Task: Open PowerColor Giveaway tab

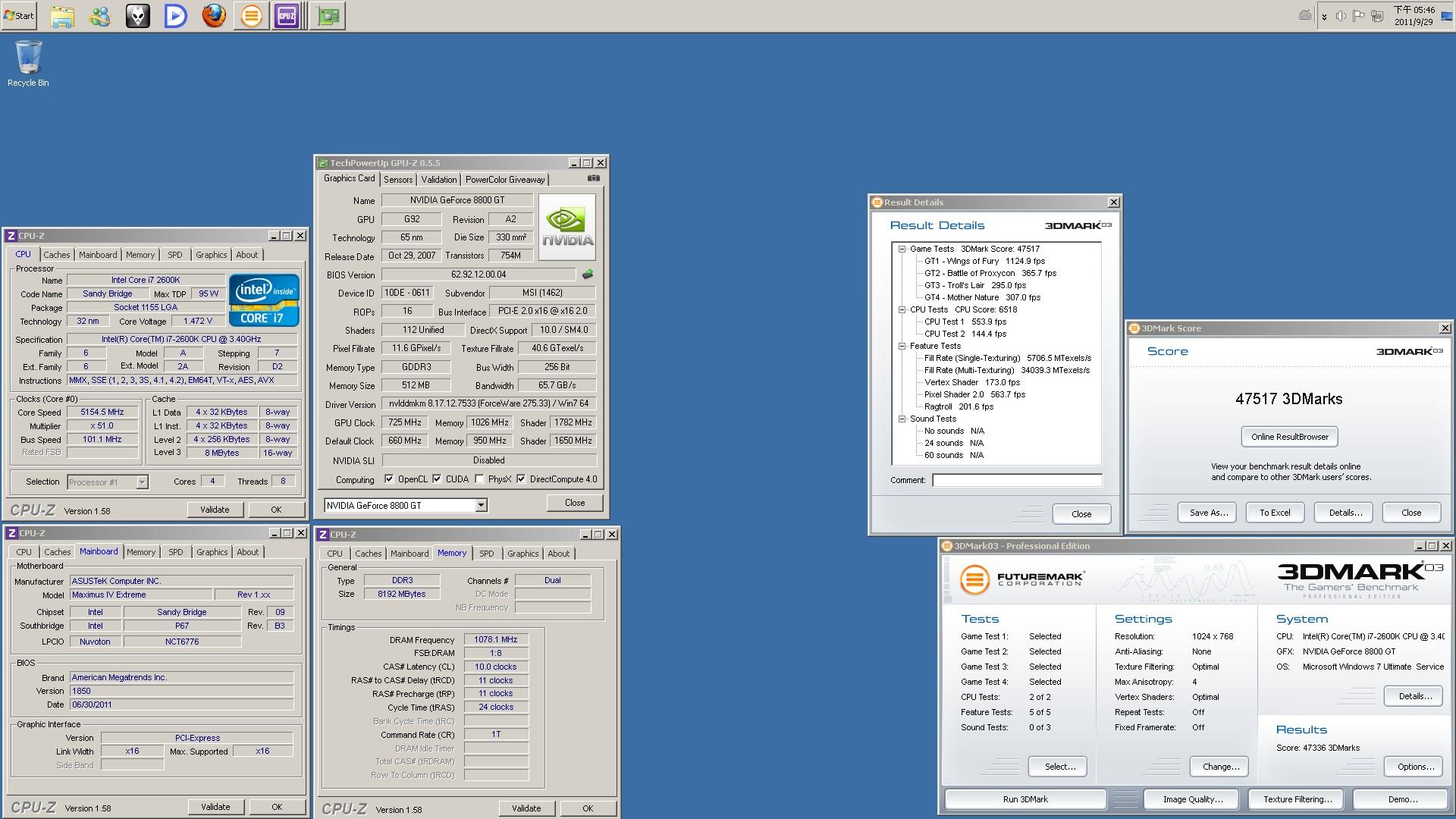Action: pyautogui.click(x=505, y=180)
